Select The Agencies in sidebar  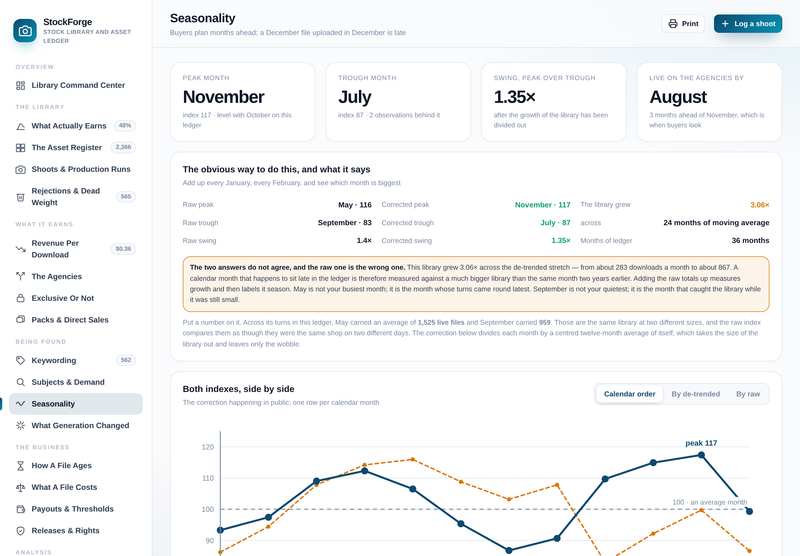click(x=76, y=276)
